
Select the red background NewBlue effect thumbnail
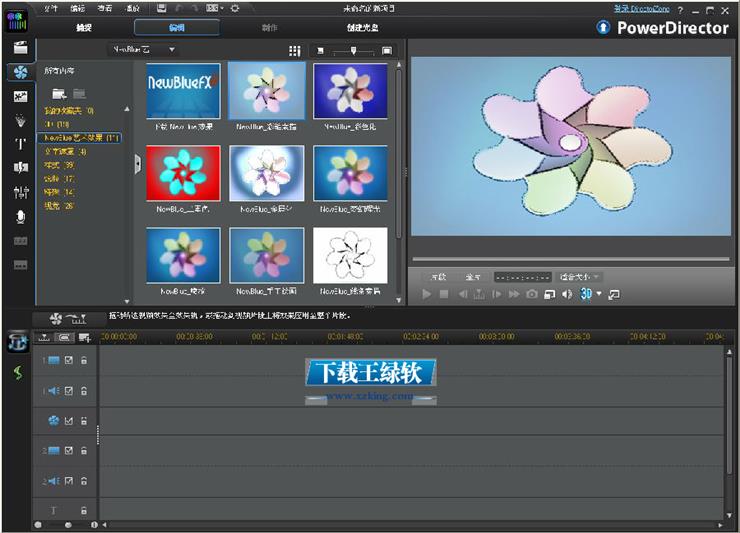(183, 173)
